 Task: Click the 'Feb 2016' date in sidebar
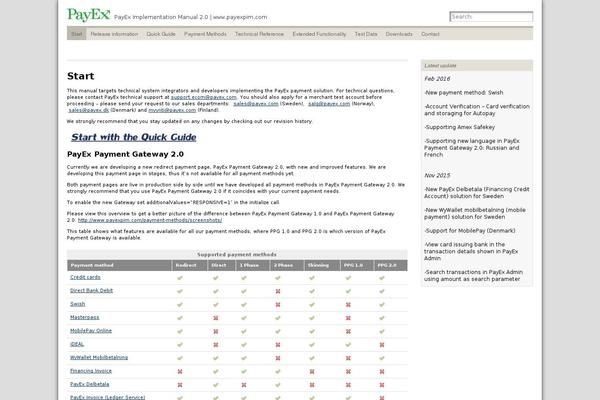437,79
